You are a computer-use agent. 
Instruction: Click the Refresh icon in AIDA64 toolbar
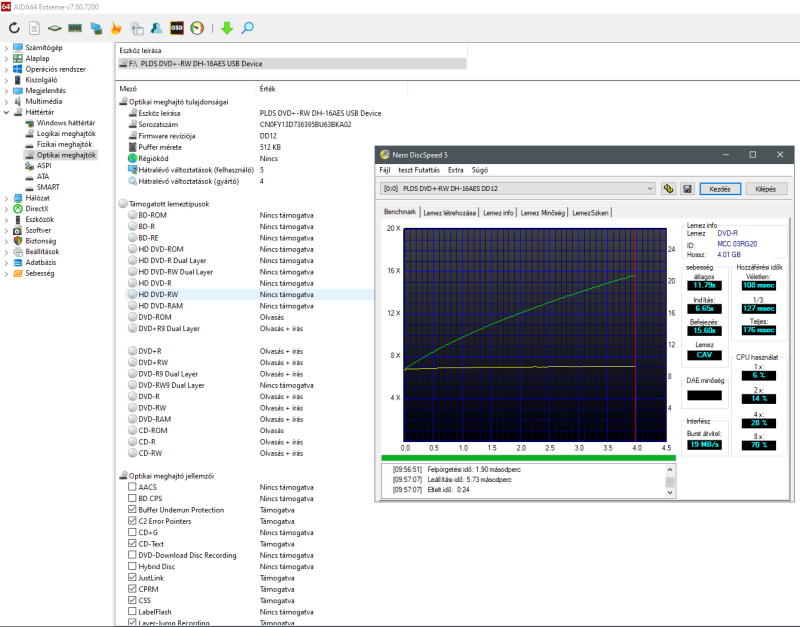[x=14, y=28]
